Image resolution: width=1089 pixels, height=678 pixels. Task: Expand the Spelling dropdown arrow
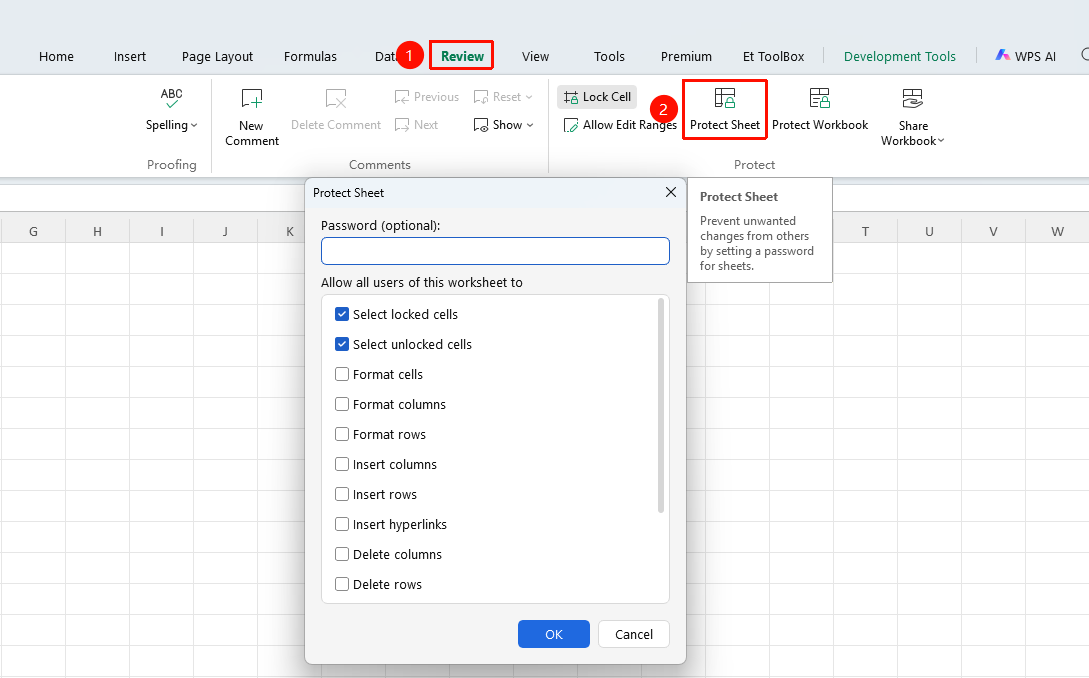(x=194, y=125)
